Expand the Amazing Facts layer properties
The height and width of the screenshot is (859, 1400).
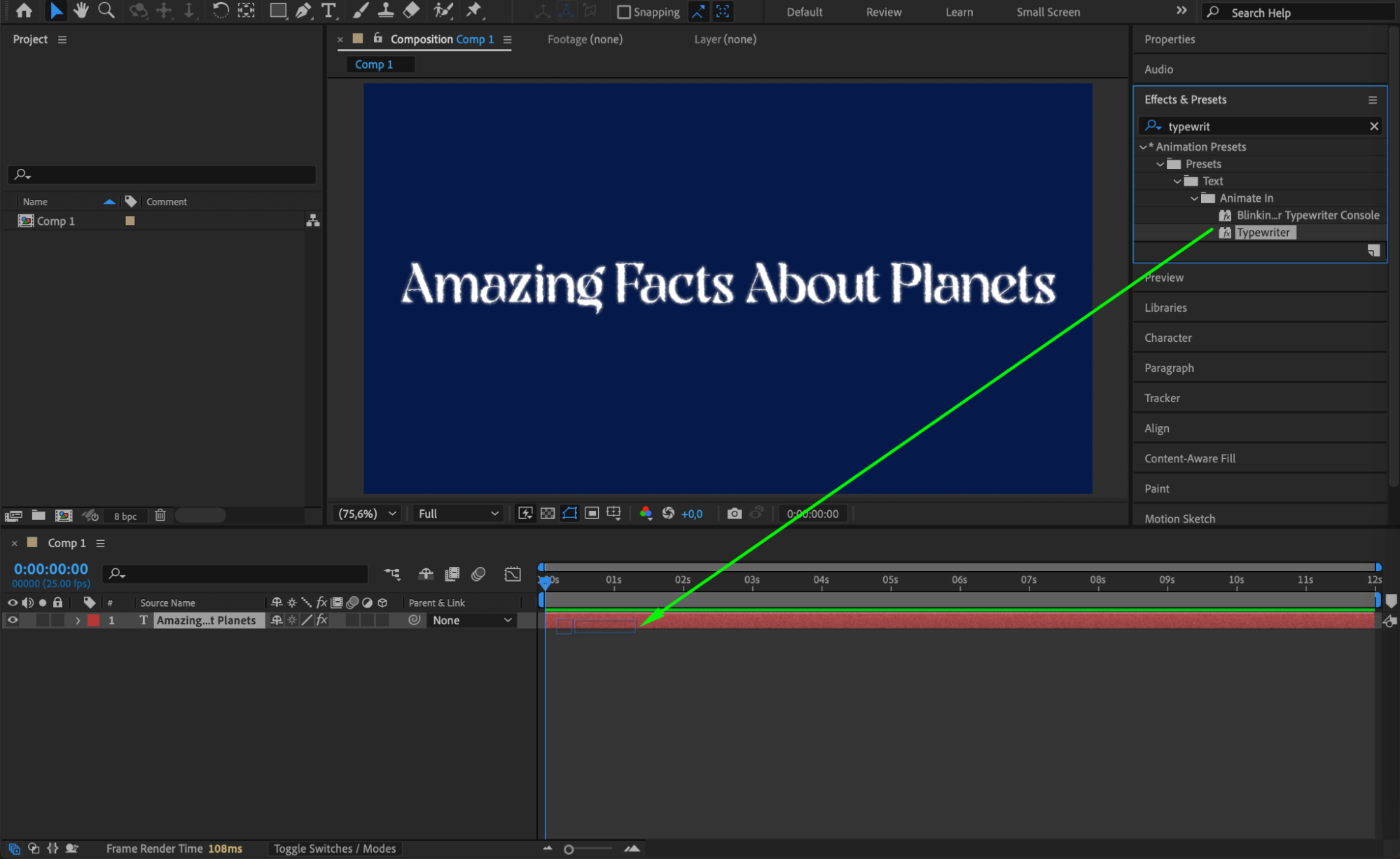(x=78, y=621)
